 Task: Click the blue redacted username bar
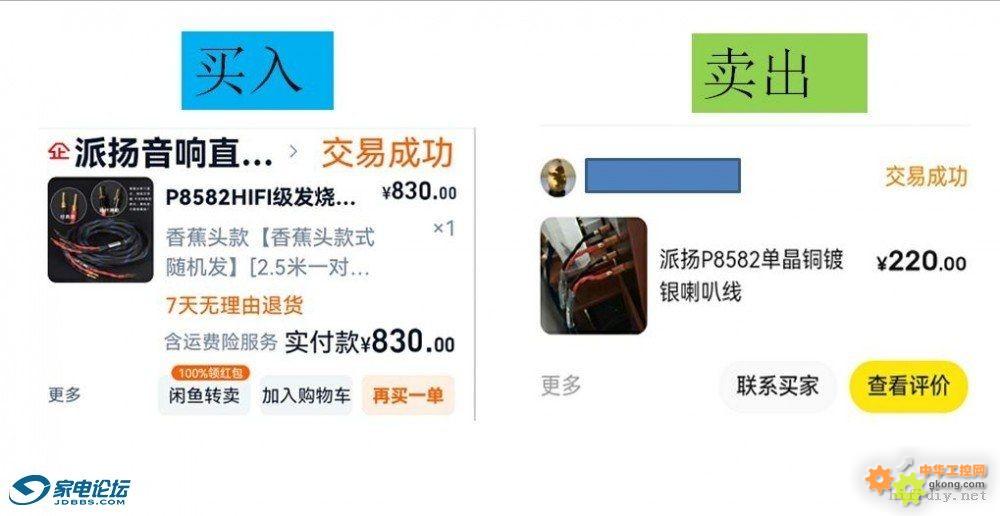point(663,175)
